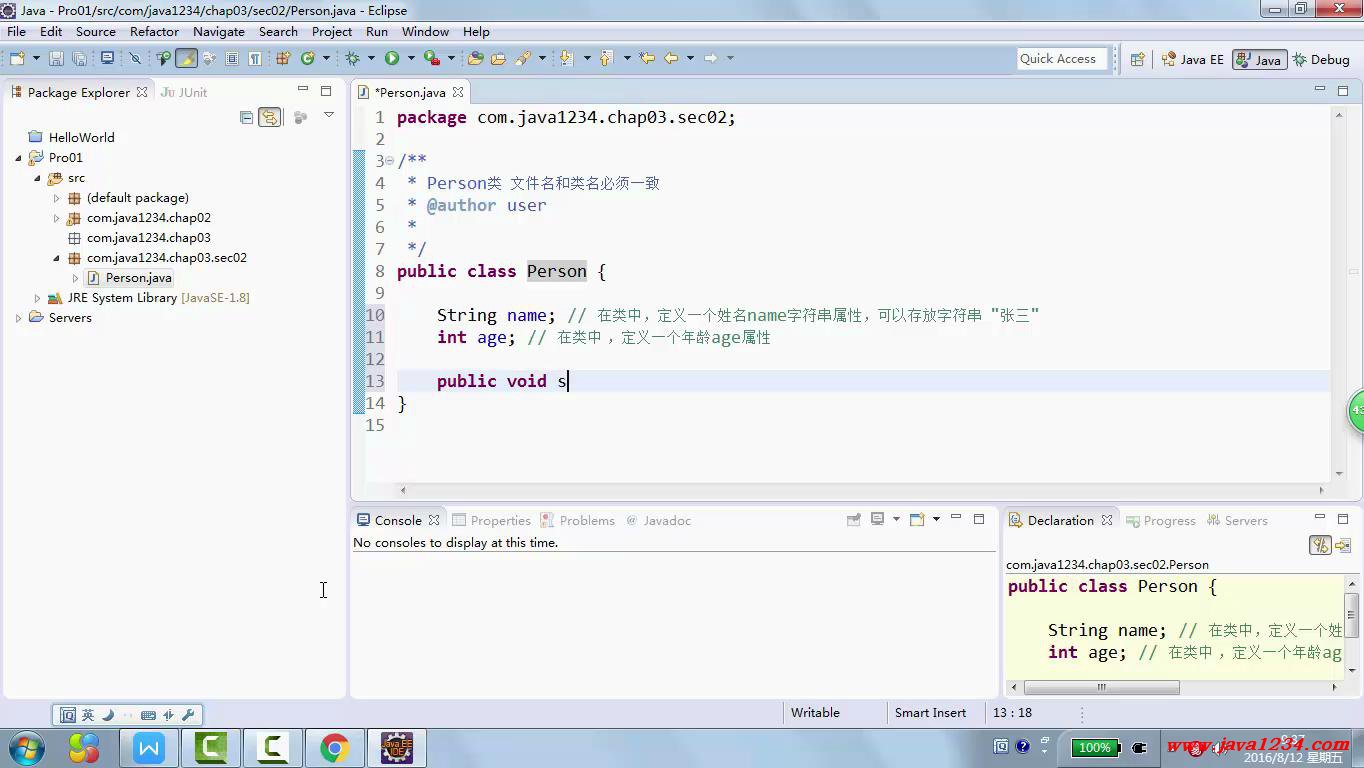Image resolution: width=1364 pixels, height=768 pixels.
Task: Select the Java perspective button
Action: click(x=1259, y=60)
